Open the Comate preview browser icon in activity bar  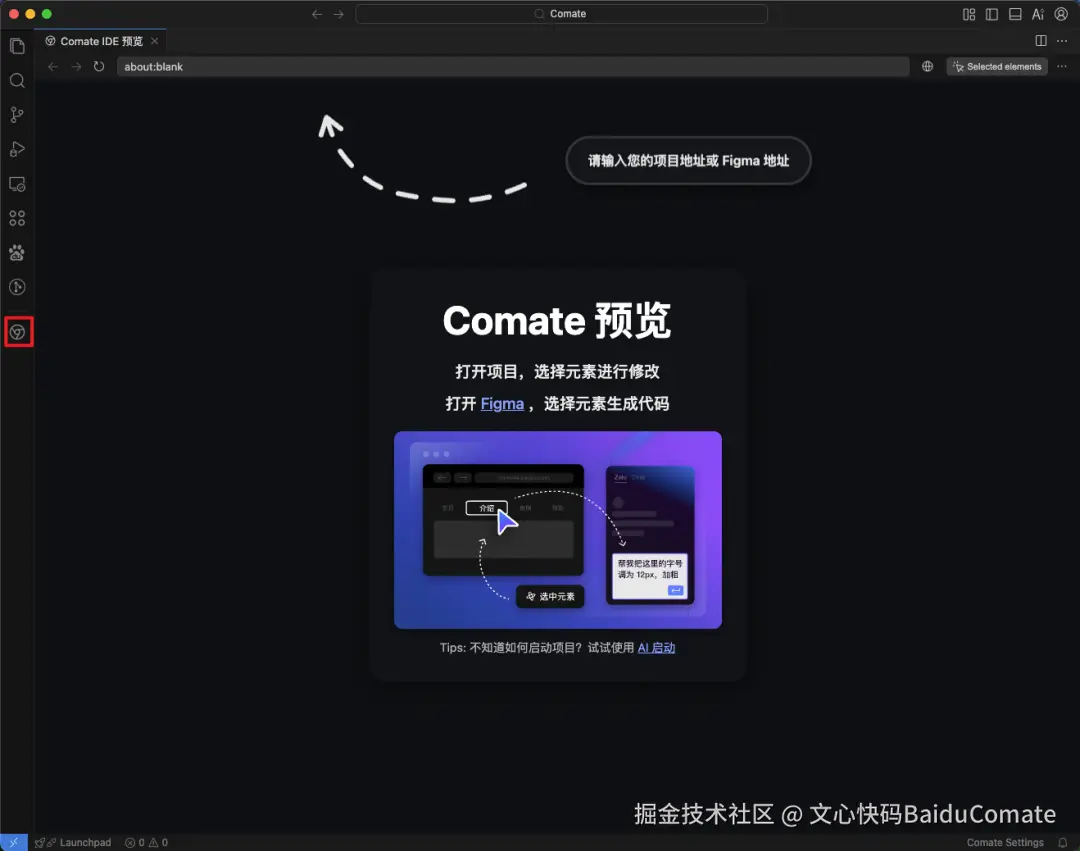(x=18, y=333)
